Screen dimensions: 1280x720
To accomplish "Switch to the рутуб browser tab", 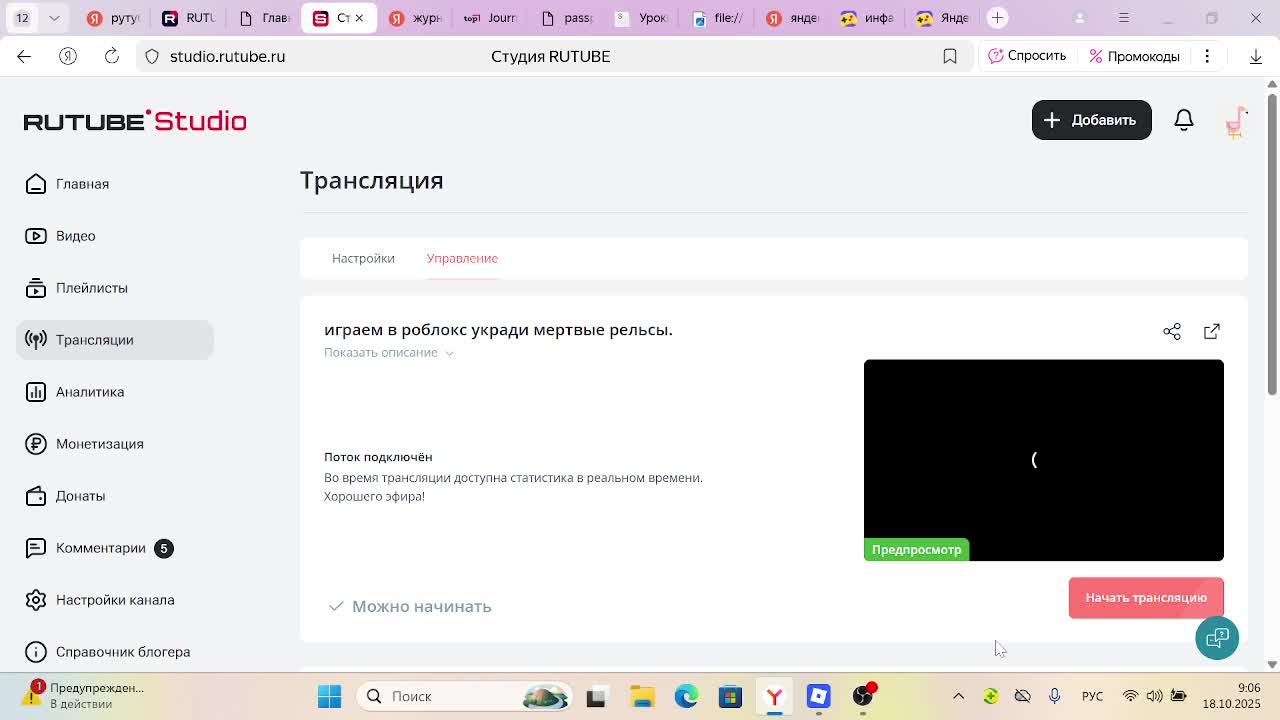I will (113, 18).
